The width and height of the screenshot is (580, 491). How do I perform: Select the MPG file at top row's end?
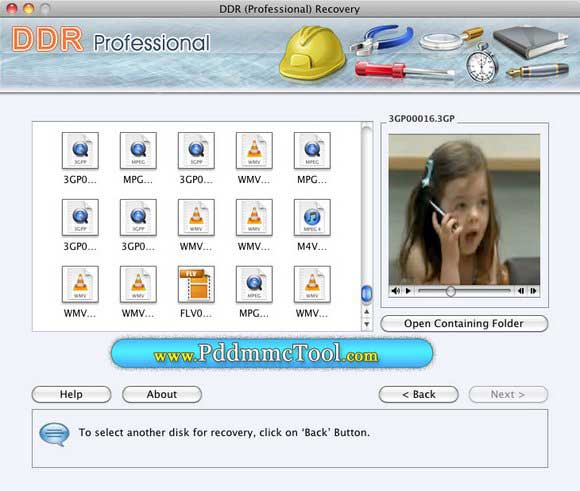click(x=312, y=151)
